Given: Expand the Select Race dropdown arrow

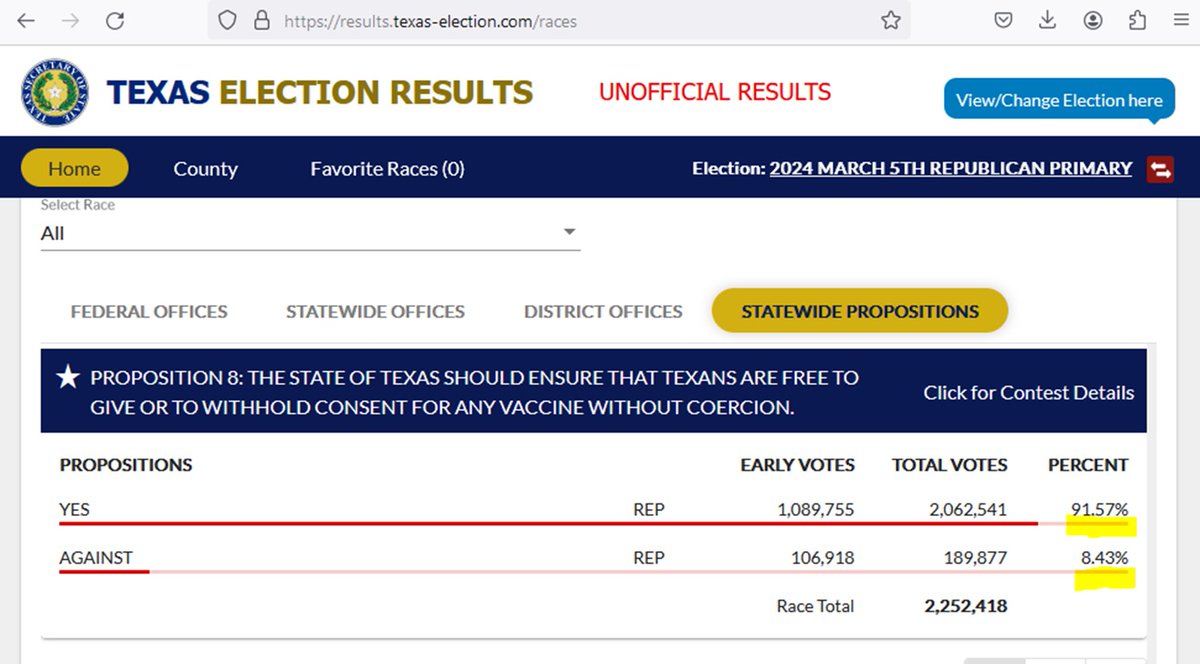Looking at the screenshot, I should [569, 232].
